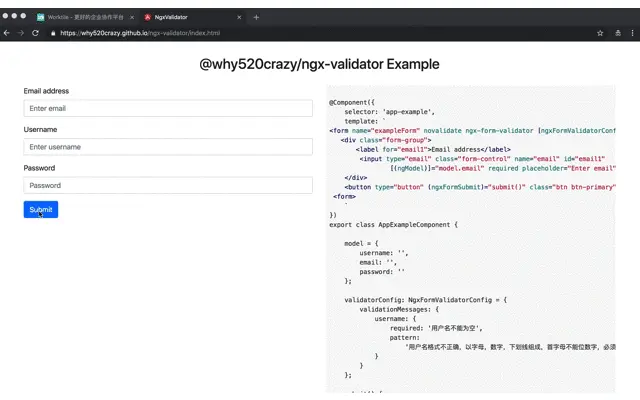Viewport: 640px width, 400px height.
Task: Click the validationMessages: { code line
Action: coord(399,309)
